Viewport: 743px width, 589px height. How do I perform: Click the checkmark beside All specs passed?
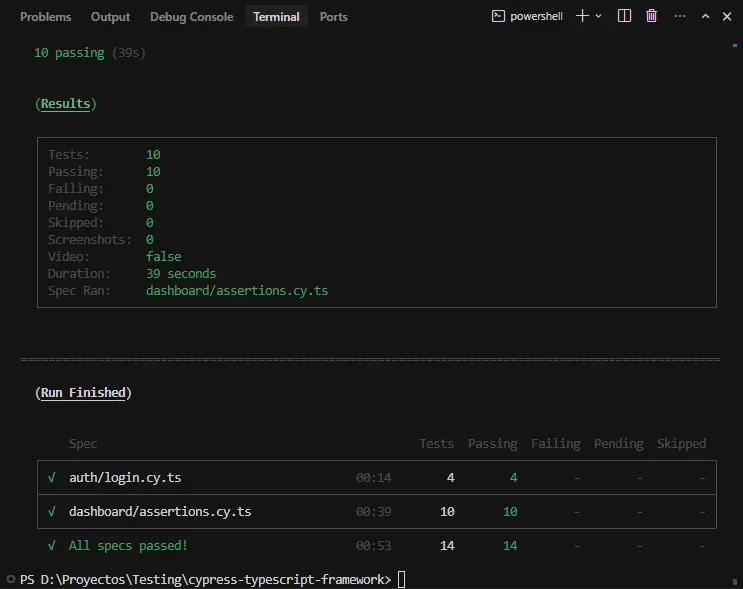[52, 546]
